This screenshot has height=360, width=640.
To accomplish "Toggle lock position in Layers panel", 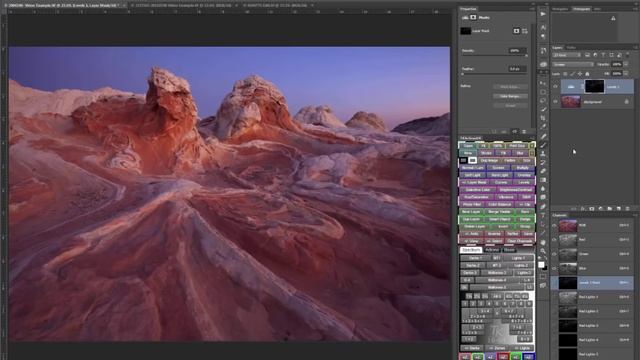I will click(580, 74).
